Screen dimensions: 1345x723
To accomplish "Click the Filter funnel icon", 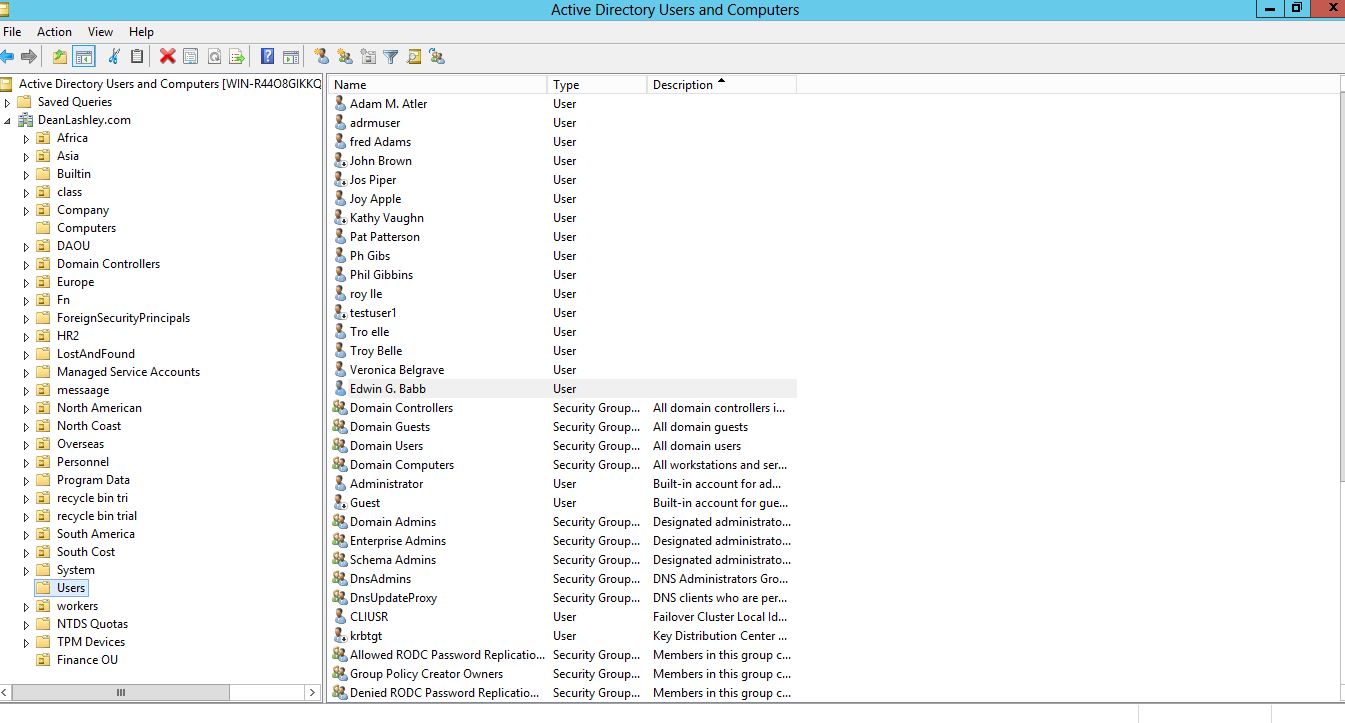I will [391, 57].
